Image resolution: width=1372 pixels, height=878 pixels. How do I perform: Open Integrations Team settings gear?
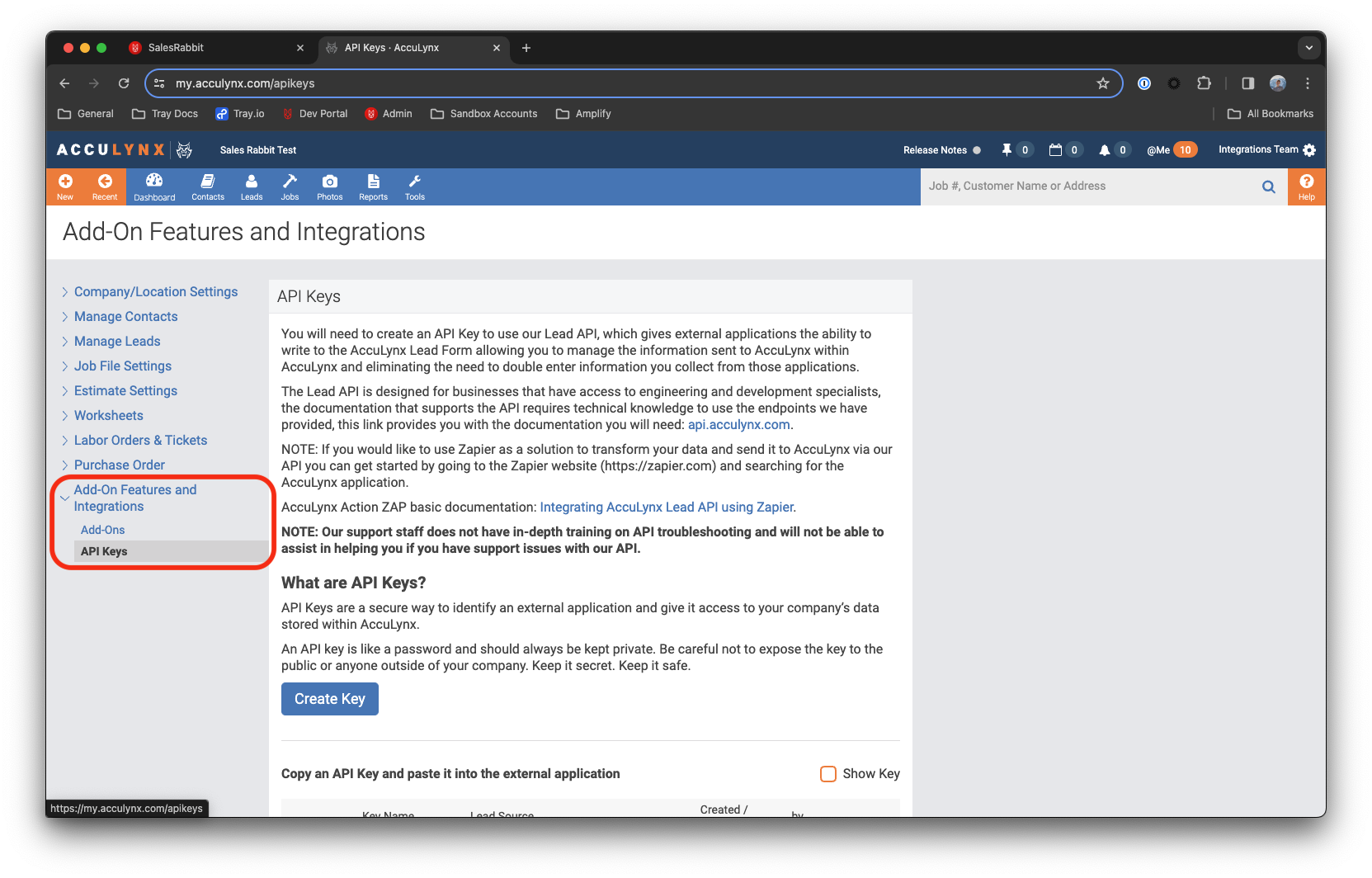1309,150
